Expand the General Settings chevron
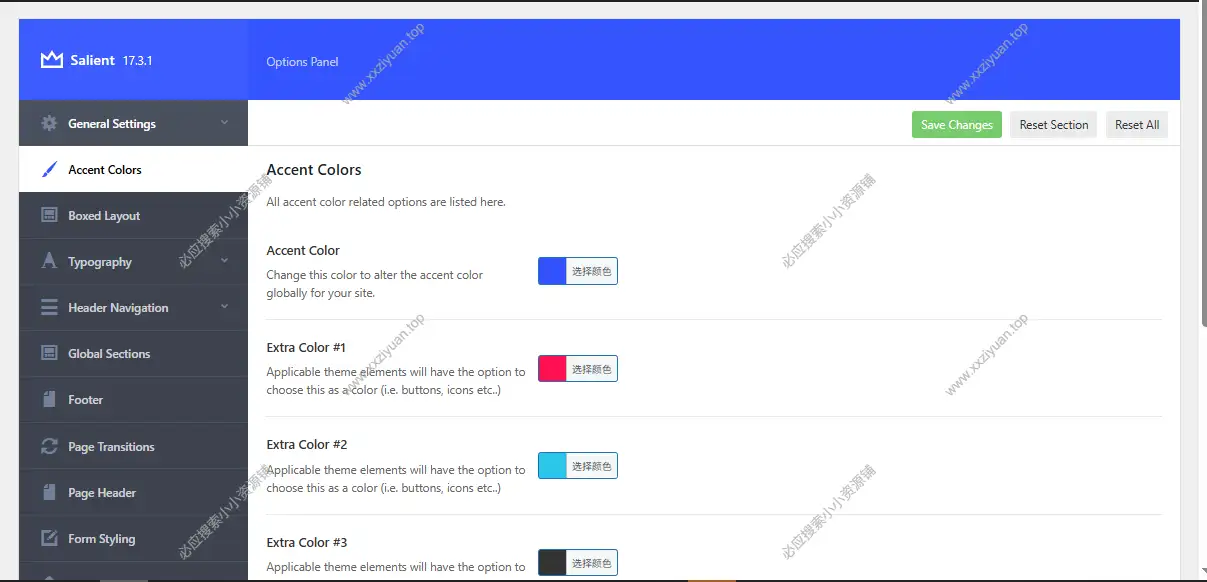The width and height of the screenshot is (1207, 582). pos(224,123)
